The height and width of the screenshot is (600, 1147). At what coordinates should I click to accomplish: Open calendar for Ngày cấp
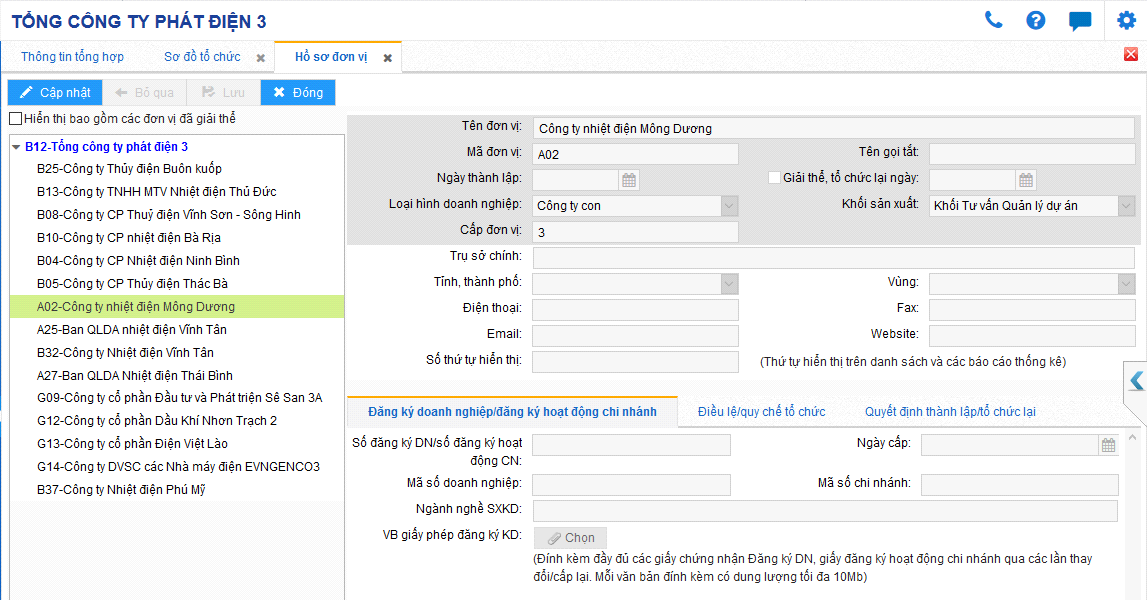click(1108, 445)
